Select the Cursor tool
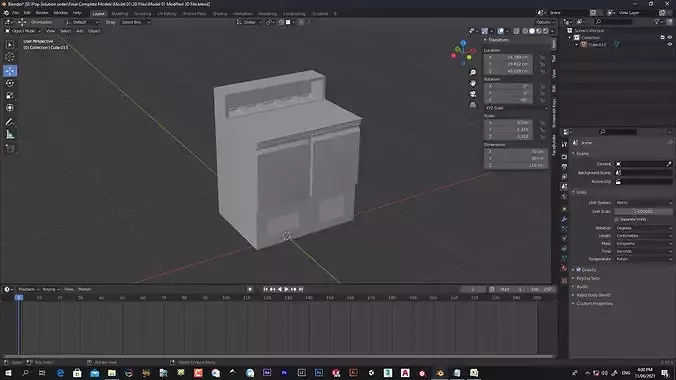The image size is (676, 380). coord(10,57)
